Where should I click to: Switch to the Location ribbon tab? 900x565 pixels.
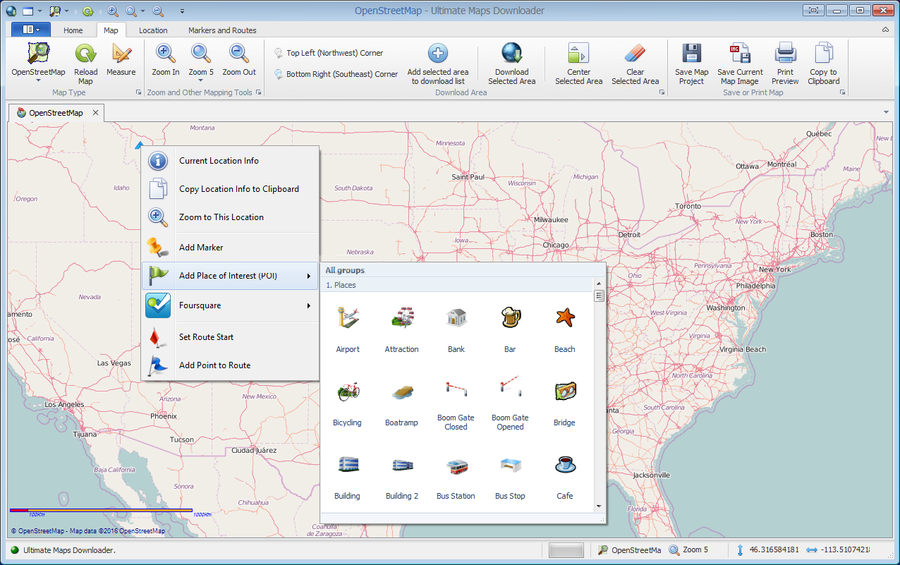tap(153, 30)
